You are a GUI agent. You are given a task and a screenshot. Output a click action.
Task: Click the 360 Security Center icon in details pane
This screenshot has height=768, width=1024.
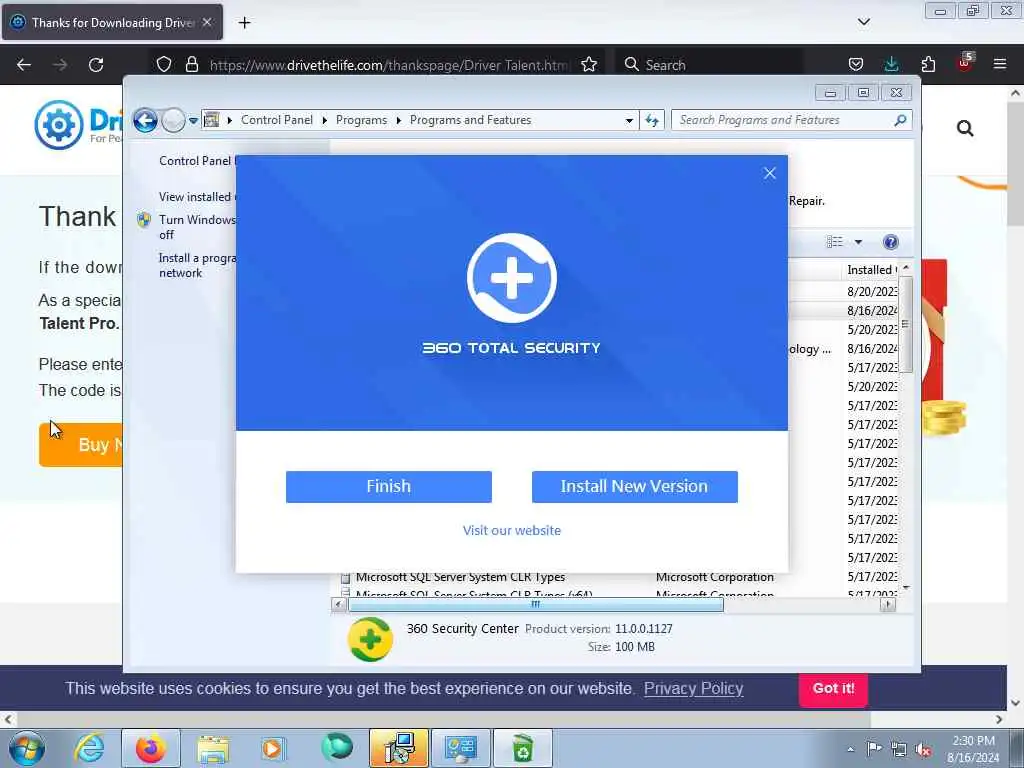(x=370, y=639)
